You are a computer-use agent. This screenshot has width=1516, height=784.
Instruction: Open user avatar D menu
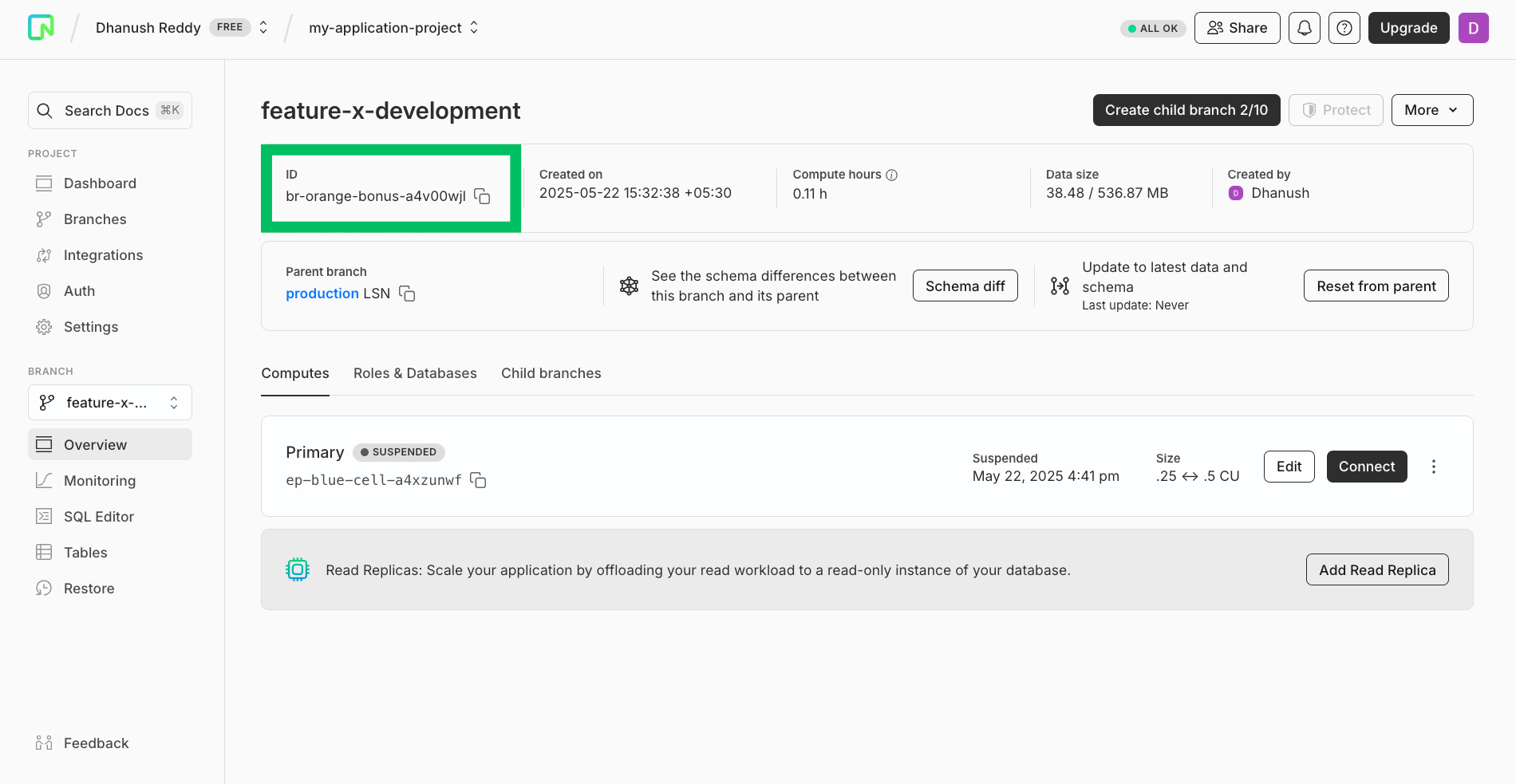pyautogui.click(x=1473, y=28)
